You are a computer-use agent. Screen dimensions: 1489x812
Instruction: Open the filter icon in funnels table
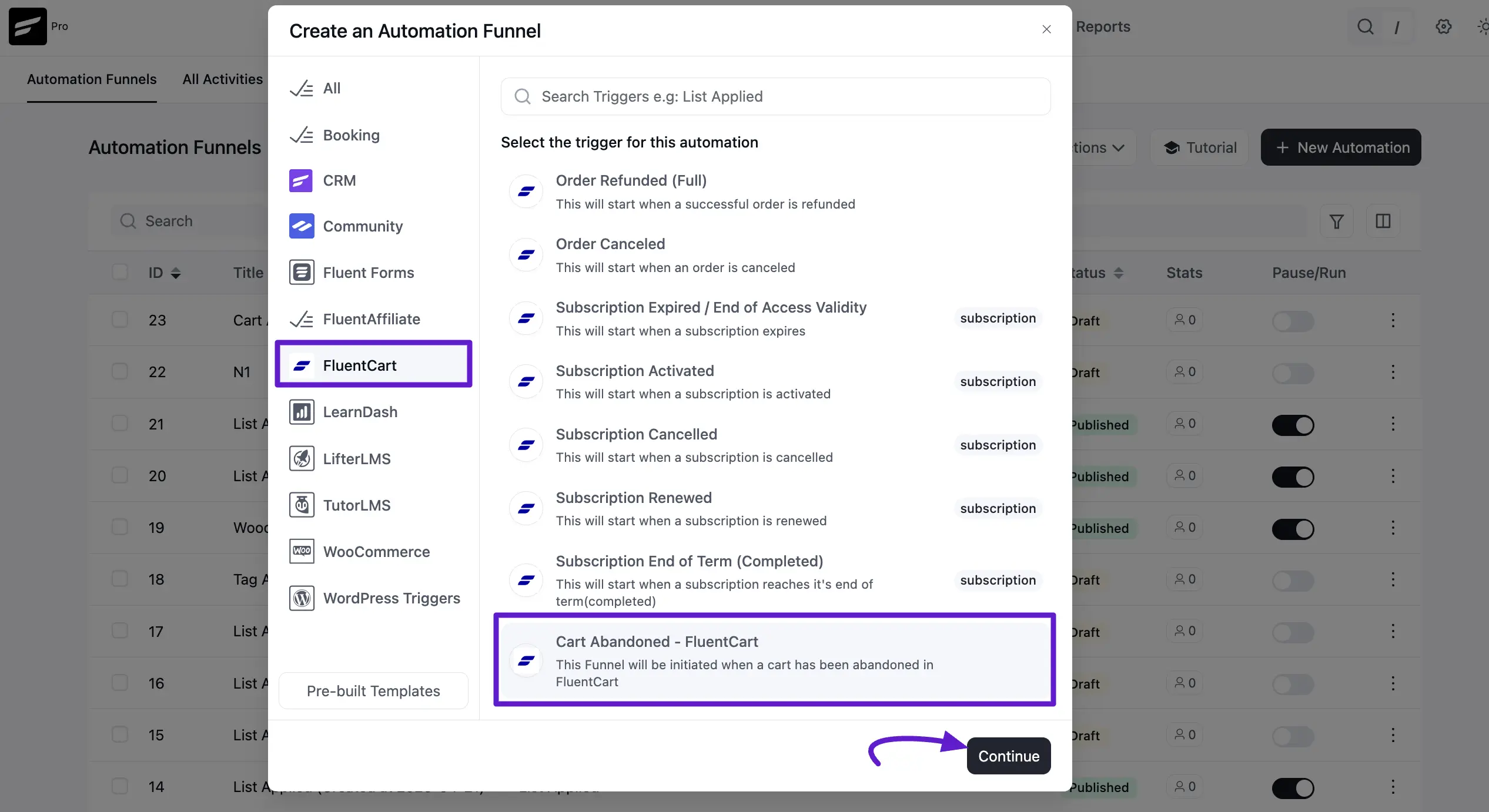1337,221
